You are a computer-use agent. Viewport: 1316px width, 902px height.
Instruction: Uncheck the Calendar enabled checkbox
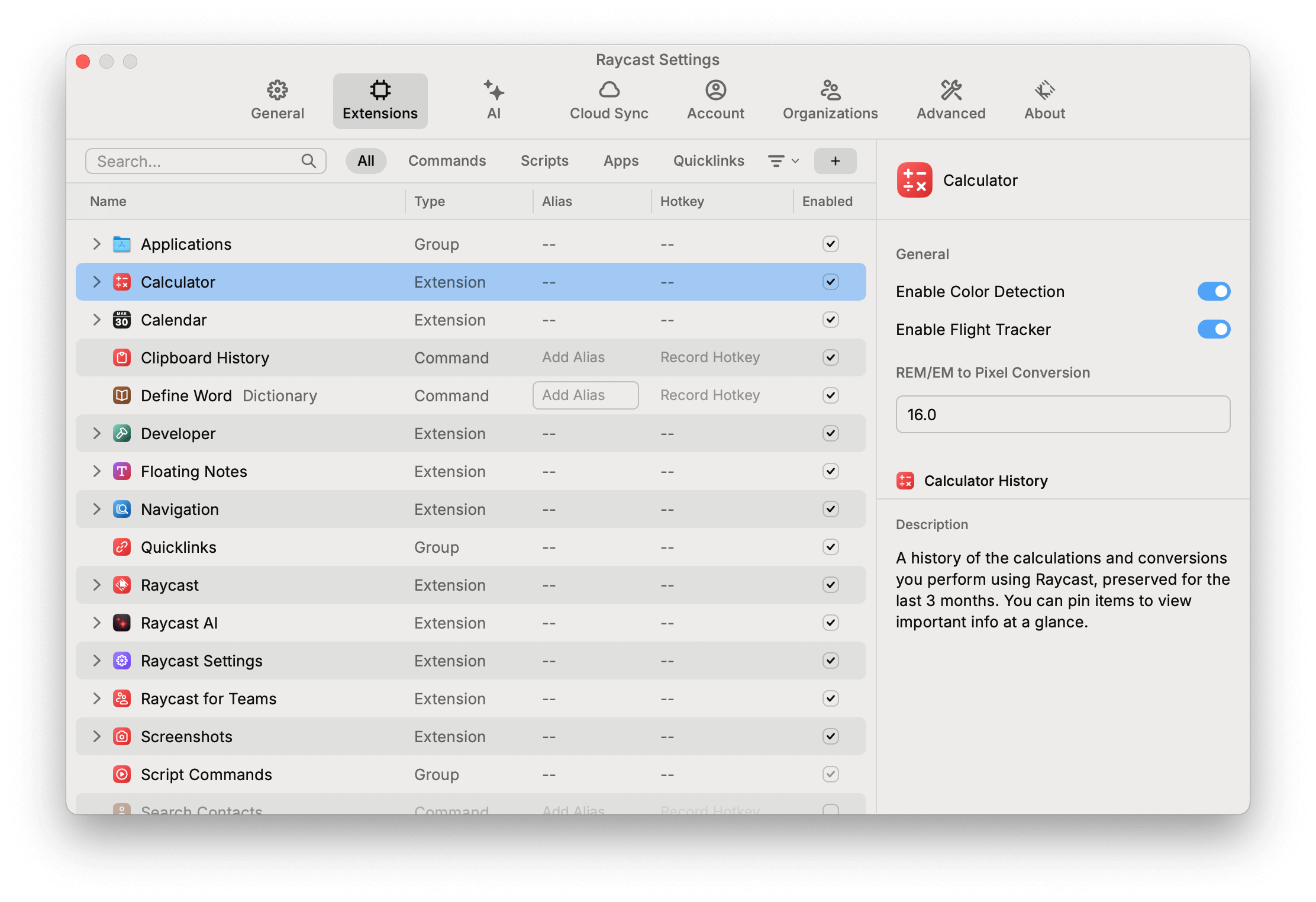[x=831, y=320]
